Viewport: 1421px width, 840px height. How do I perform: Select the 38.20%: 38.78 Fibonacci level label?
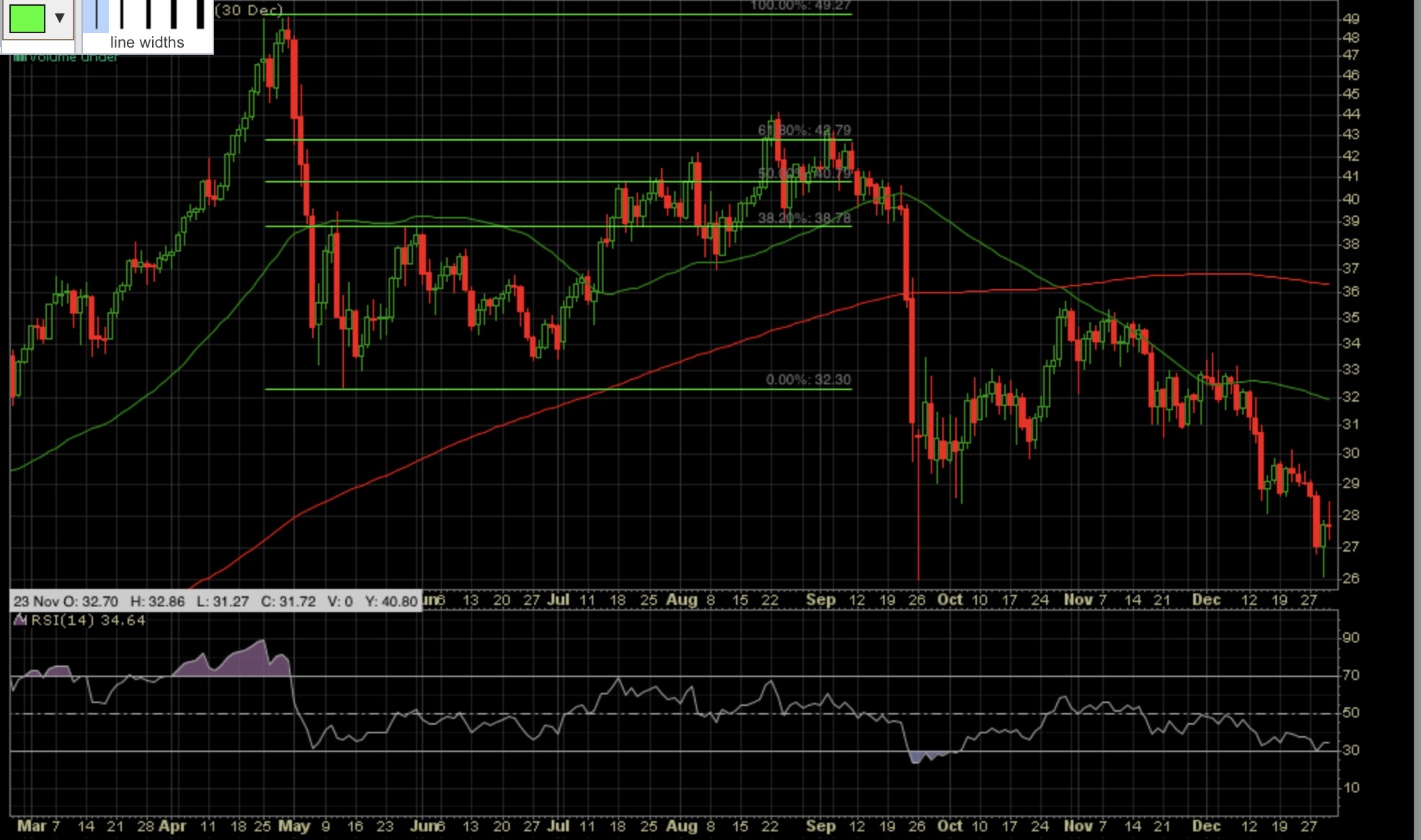coord(804,217)
